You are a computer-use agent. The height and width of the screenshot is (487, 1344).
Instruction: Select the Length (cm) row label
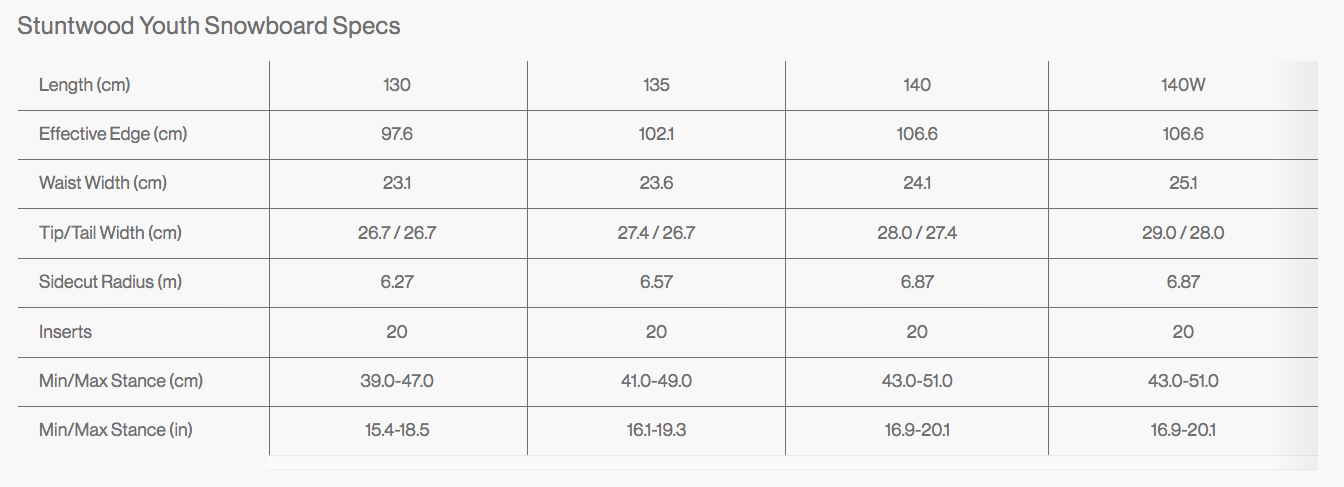coord(85,85)
